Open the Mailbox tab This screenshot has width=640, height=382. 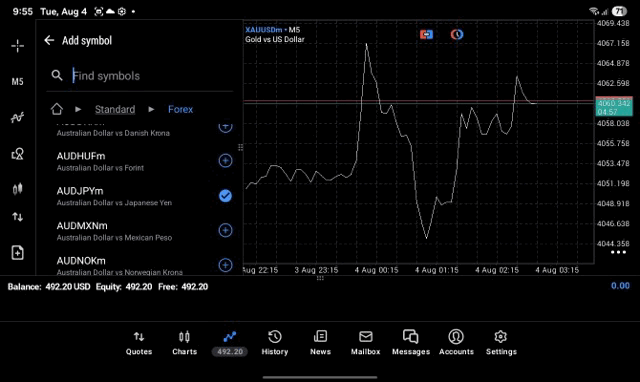point(366,343)
